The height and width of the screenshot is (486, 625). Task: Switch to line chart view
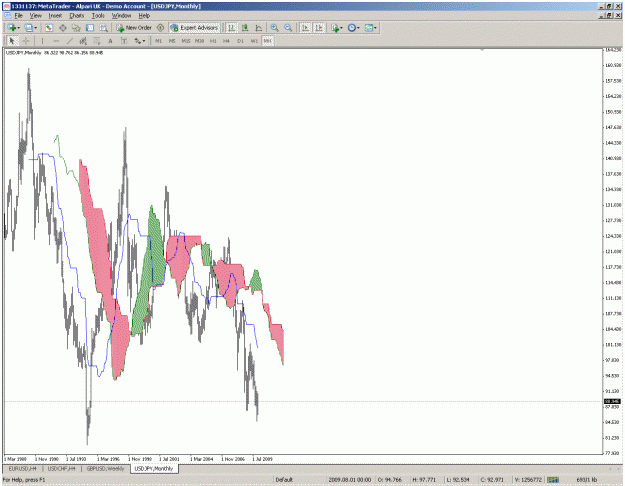tap(259, 28)
